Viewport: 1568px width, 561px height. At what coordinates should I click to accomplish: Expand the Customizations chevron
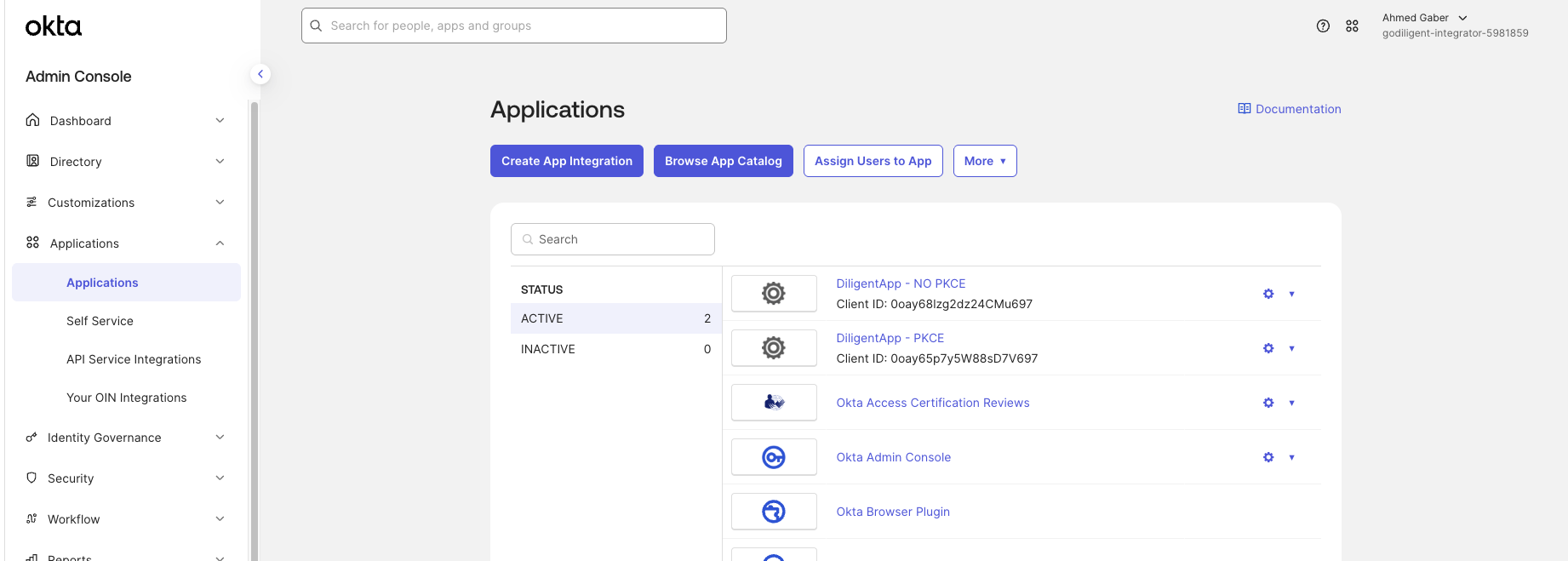point(220,202)
